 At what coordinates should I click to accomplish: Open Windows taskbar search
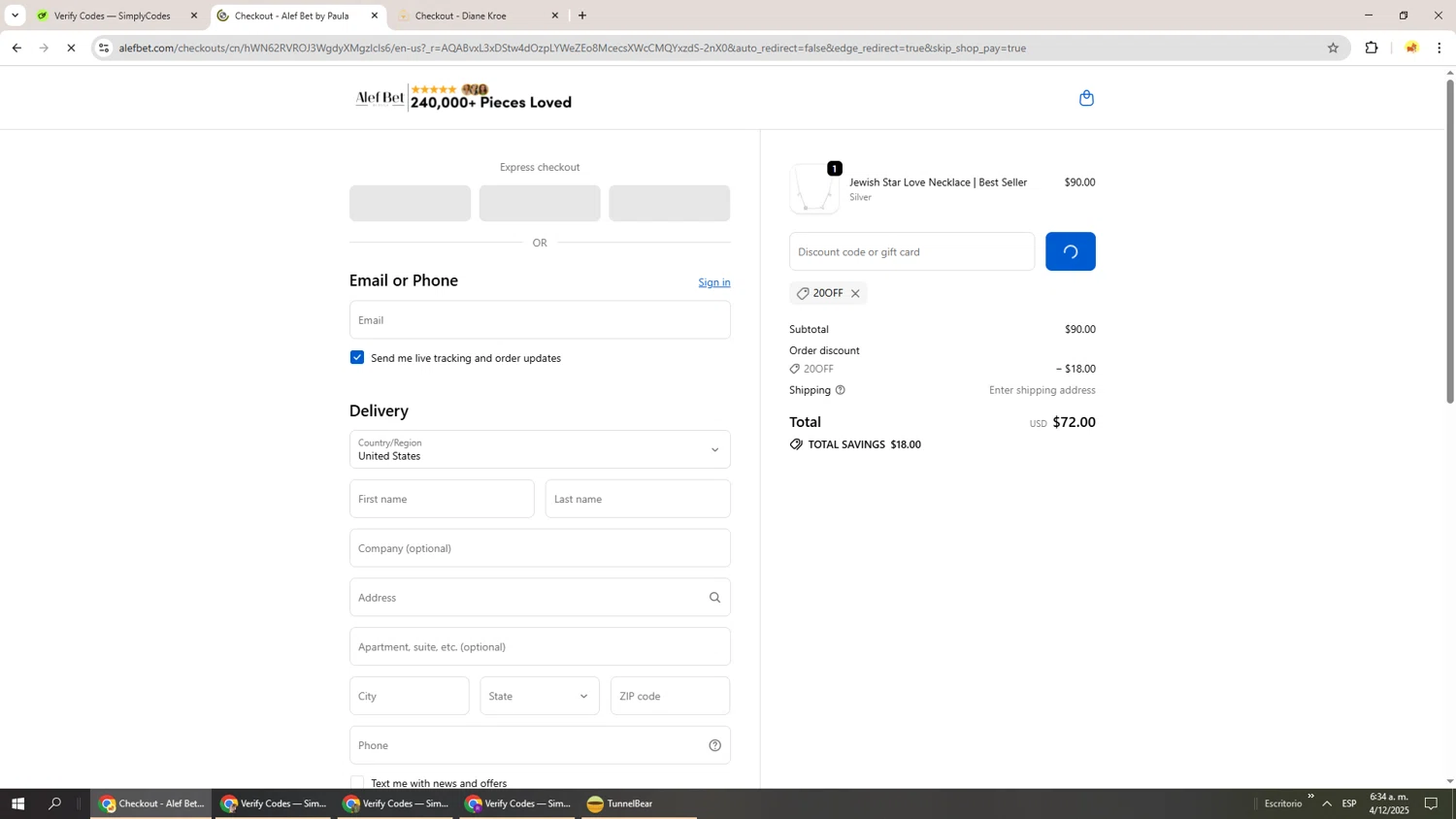coord(55,803)
